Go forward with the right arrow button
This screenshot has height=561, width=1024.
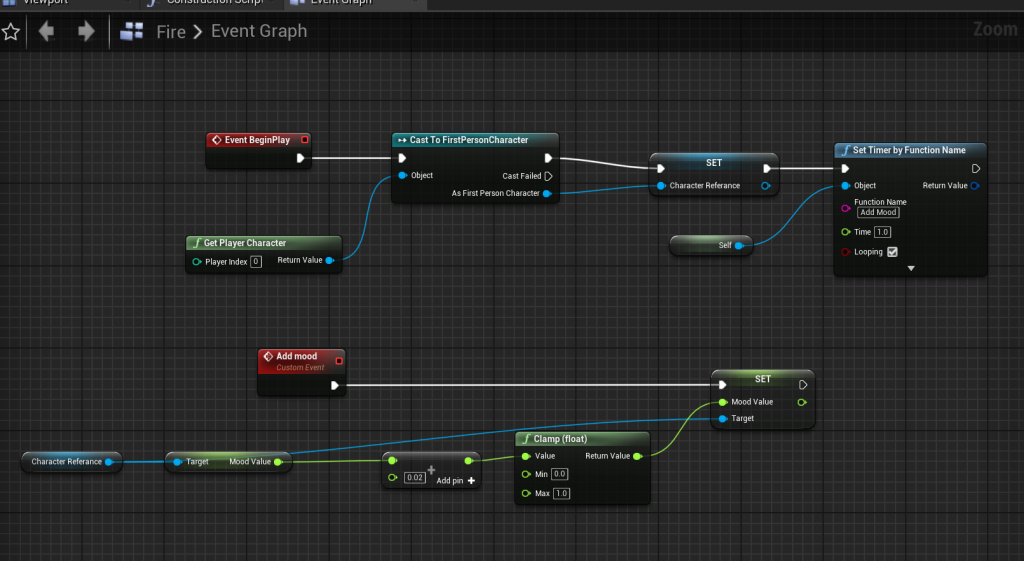click(86, 31)
